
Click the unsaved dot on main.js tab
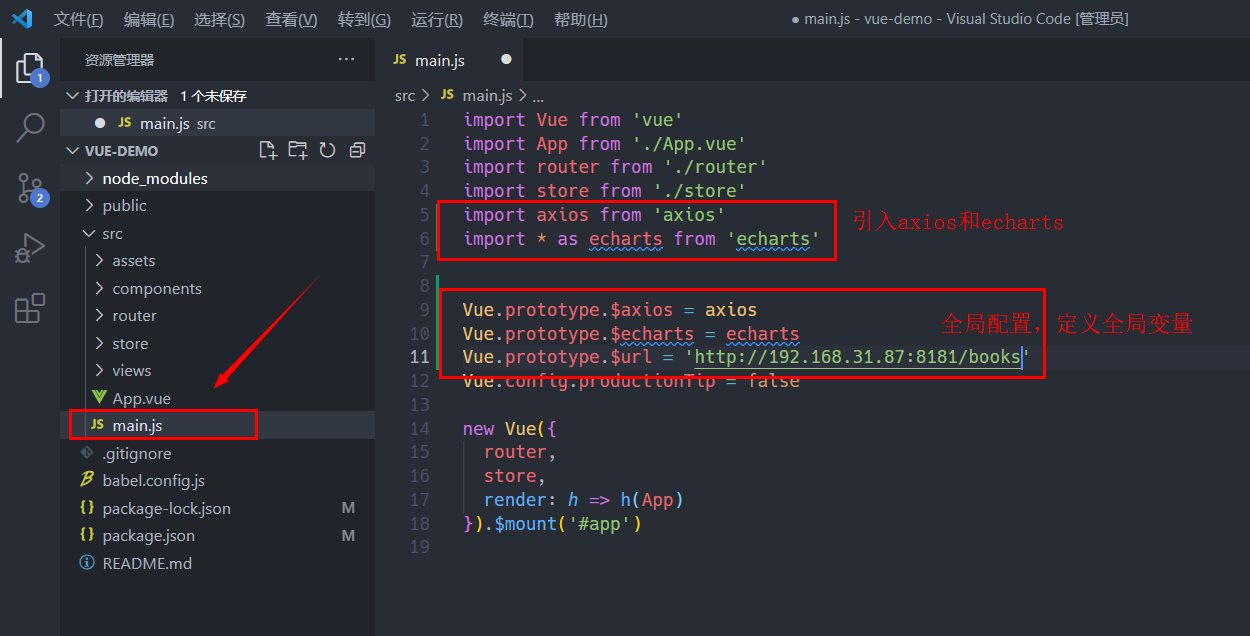click(x=506, y=60)
